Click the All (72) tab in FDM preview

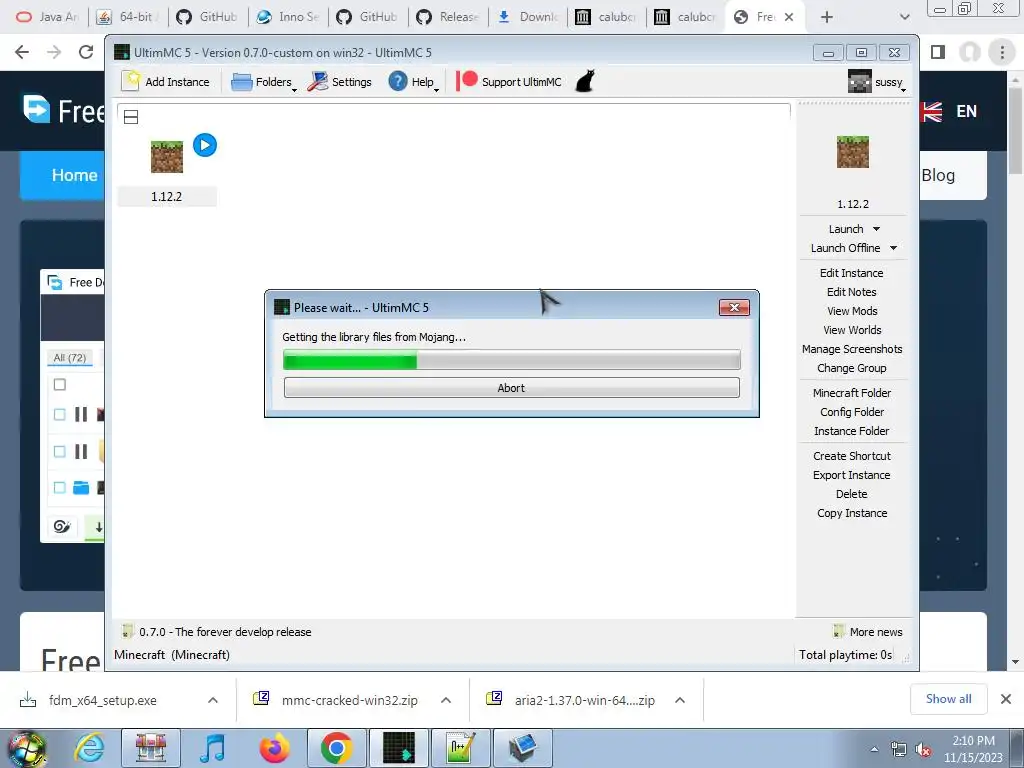coord(70,358)
